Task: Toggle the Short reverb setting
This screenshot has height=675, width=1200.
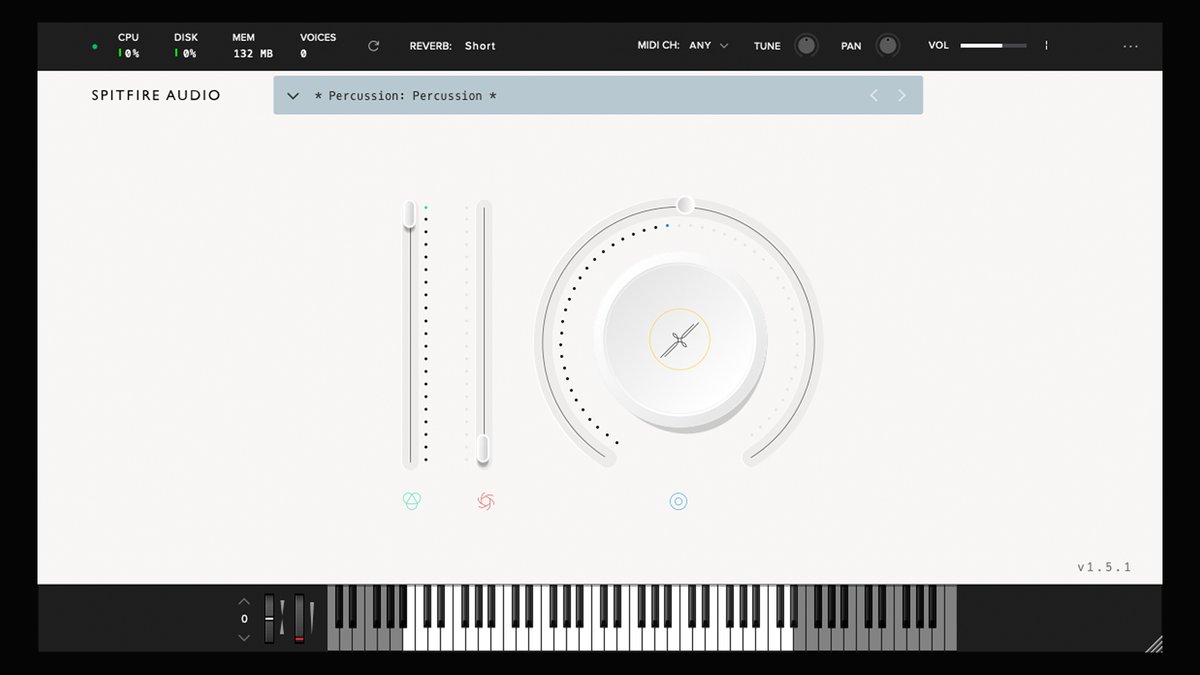Action: pyautogui.click(x=480, y=46)
